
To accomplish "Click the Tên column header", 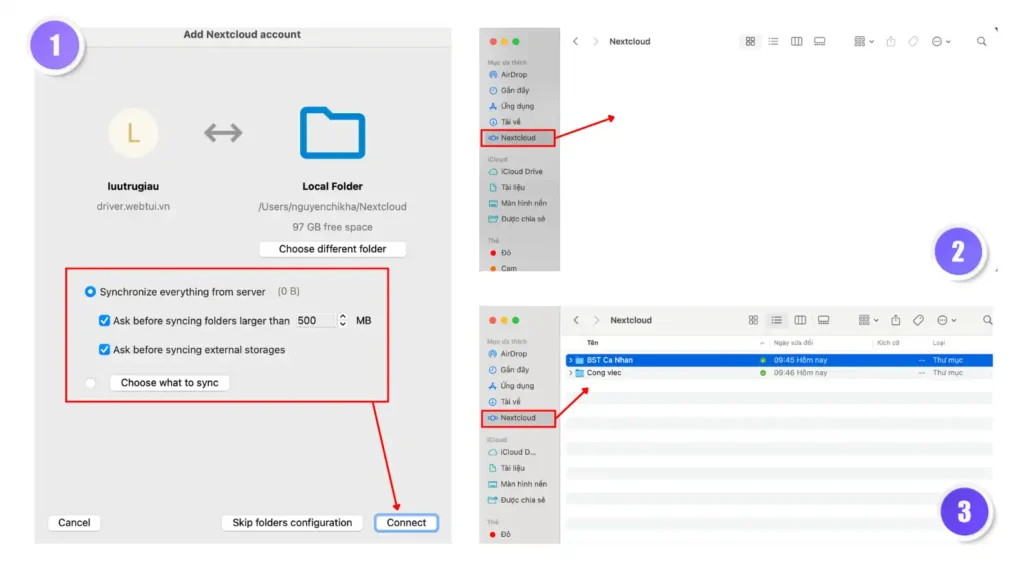I will point(592,343).
